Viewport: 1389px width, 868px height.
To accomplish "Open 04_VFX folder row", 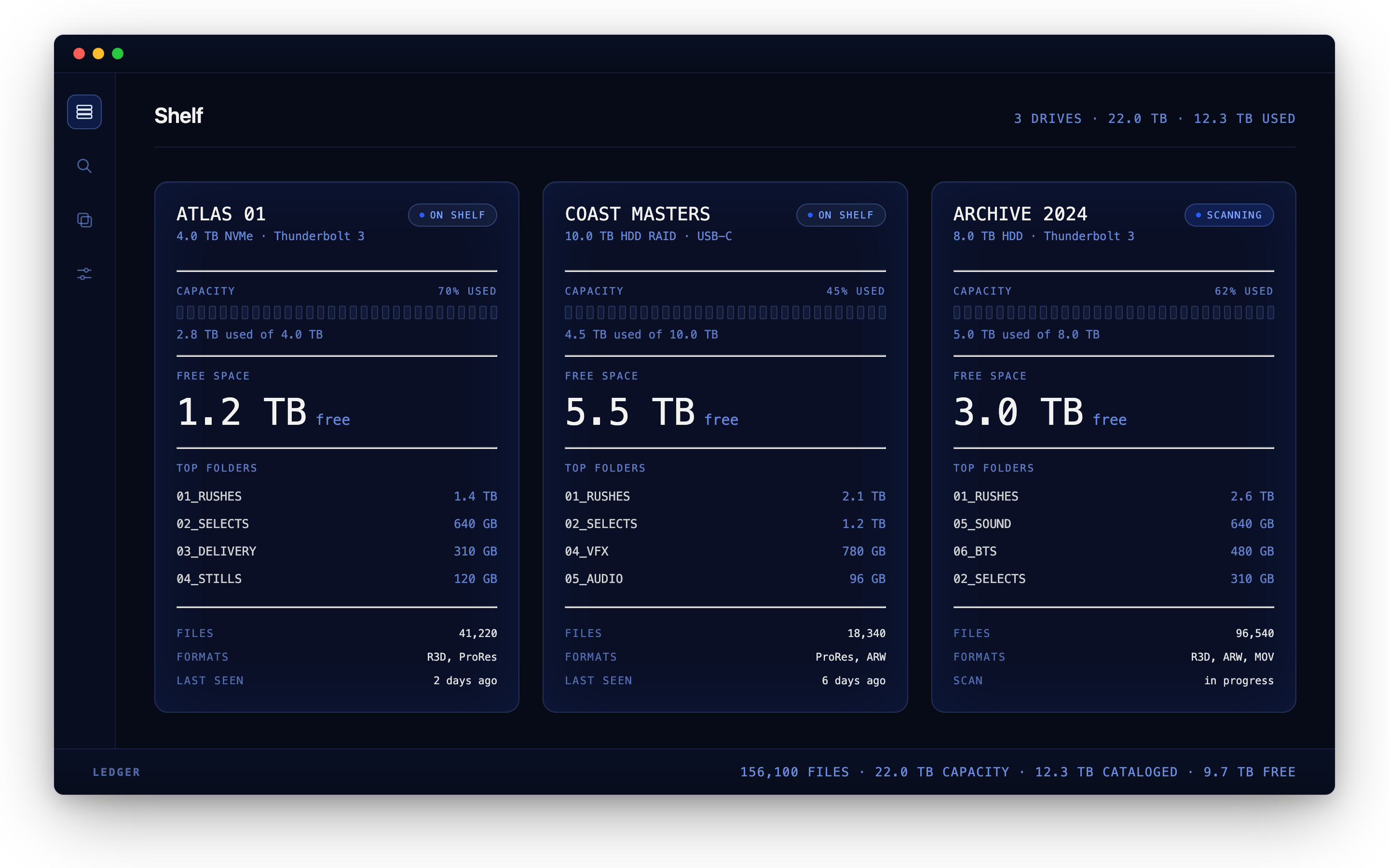I will click(x=725, y=551).
